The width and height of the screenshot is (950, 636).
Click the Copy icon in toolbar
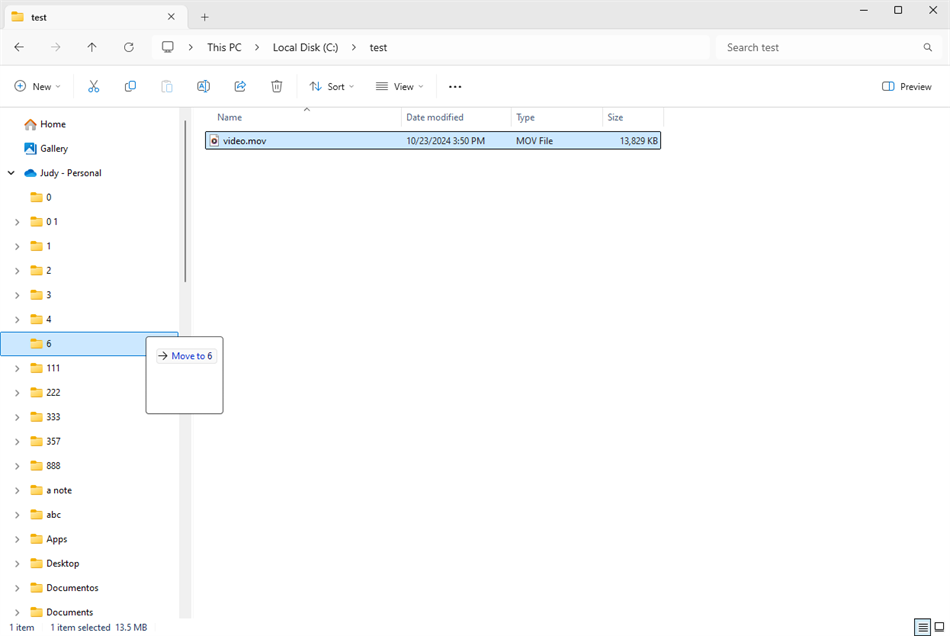[x=130, y=87]
